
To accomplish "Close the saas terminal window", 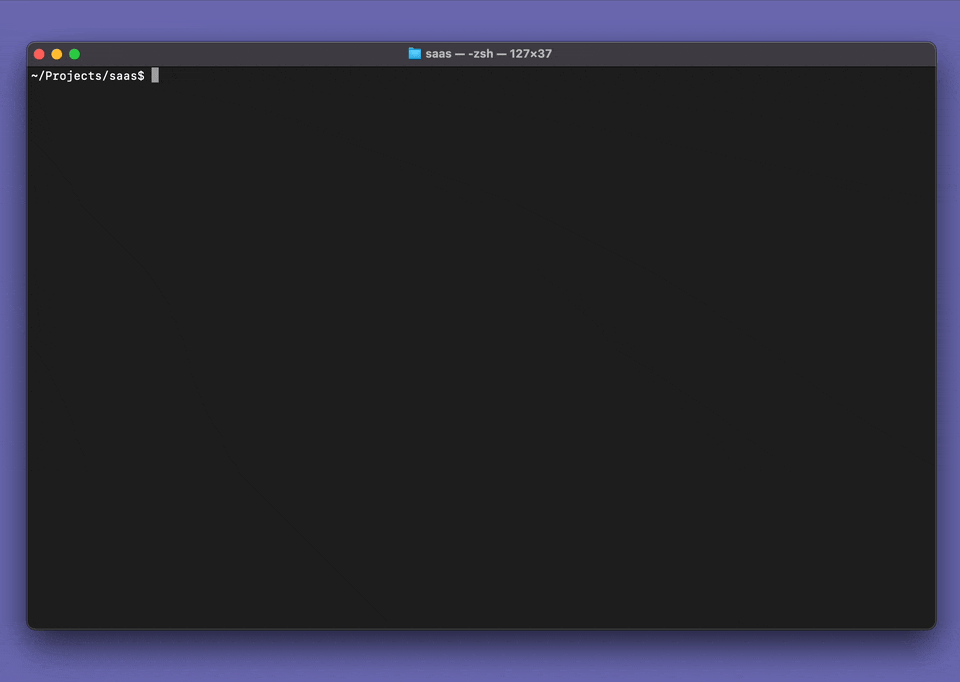I will click(39, 54).
